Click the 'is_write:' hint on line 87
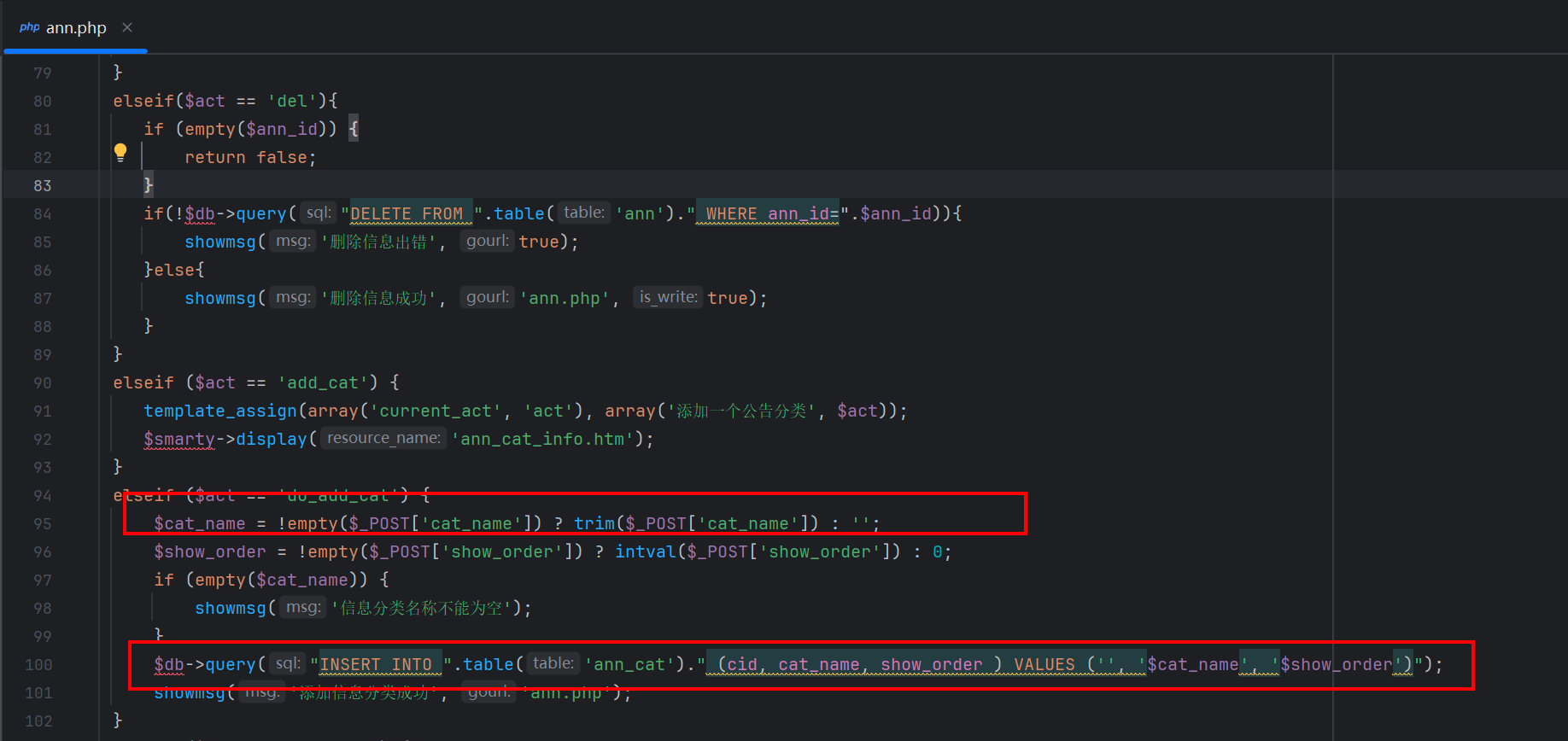 pos(669,297)
